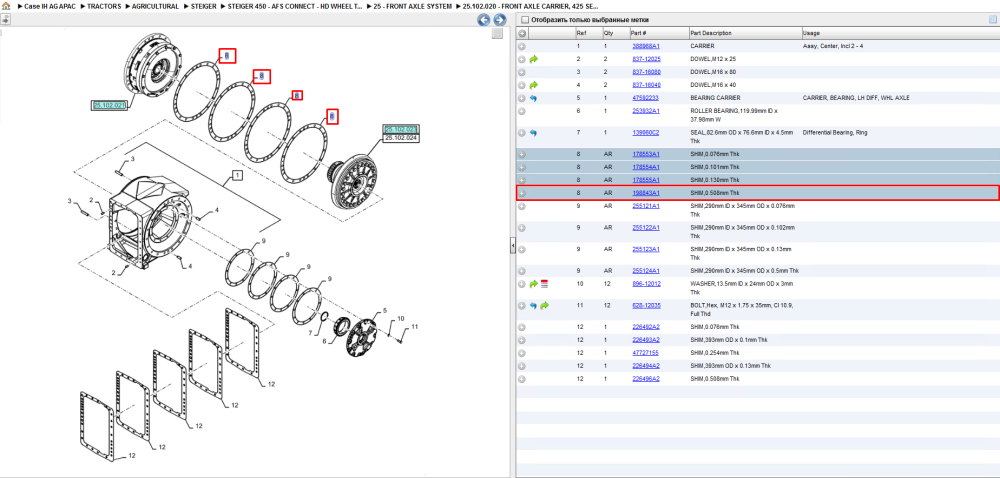The width and height of the screenshot is (1000, 478).
Task: Open part number link 837-12025
Action: click(x=645, y=59)
